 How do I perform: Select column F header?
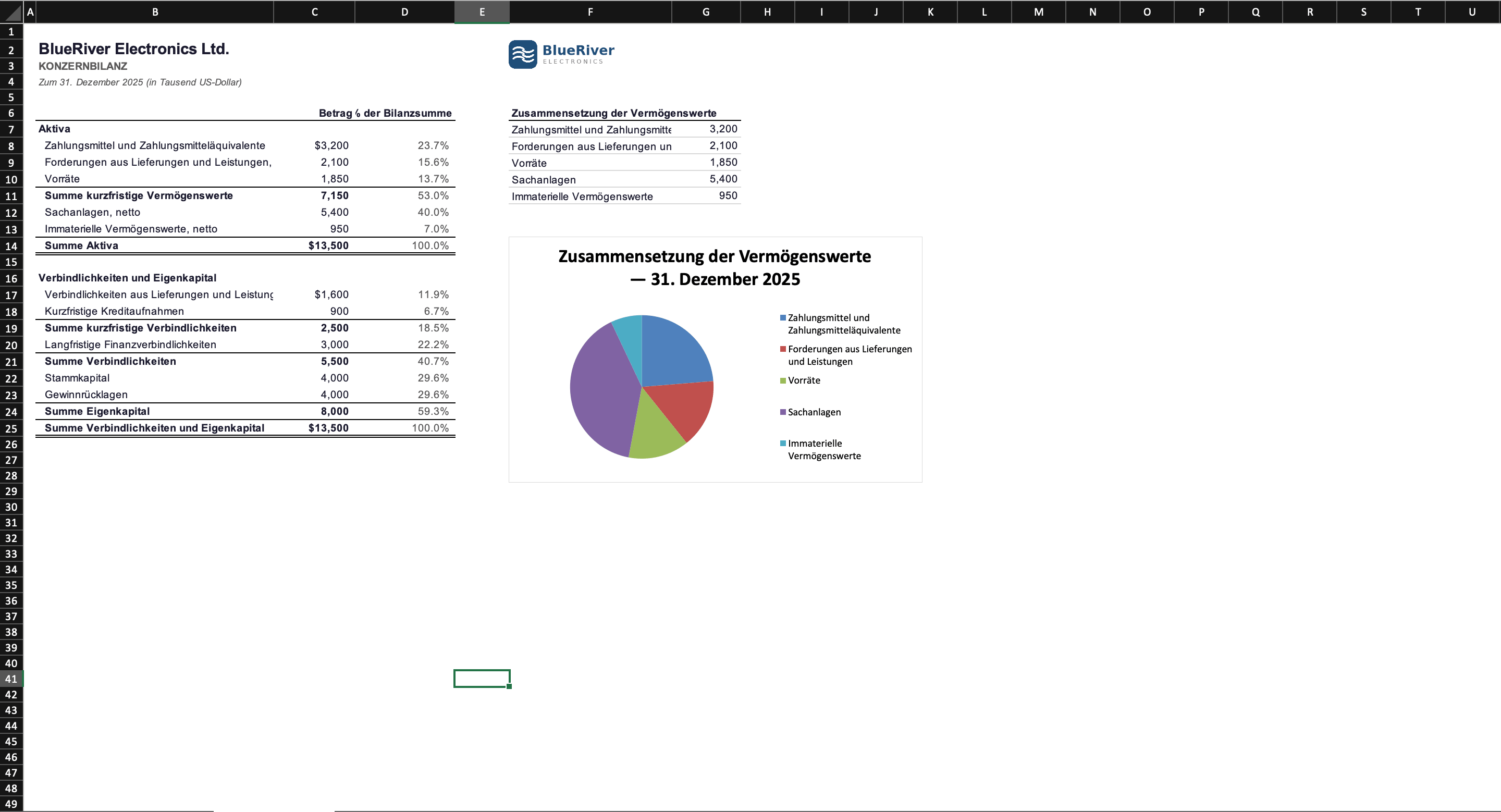pos(590,11)
